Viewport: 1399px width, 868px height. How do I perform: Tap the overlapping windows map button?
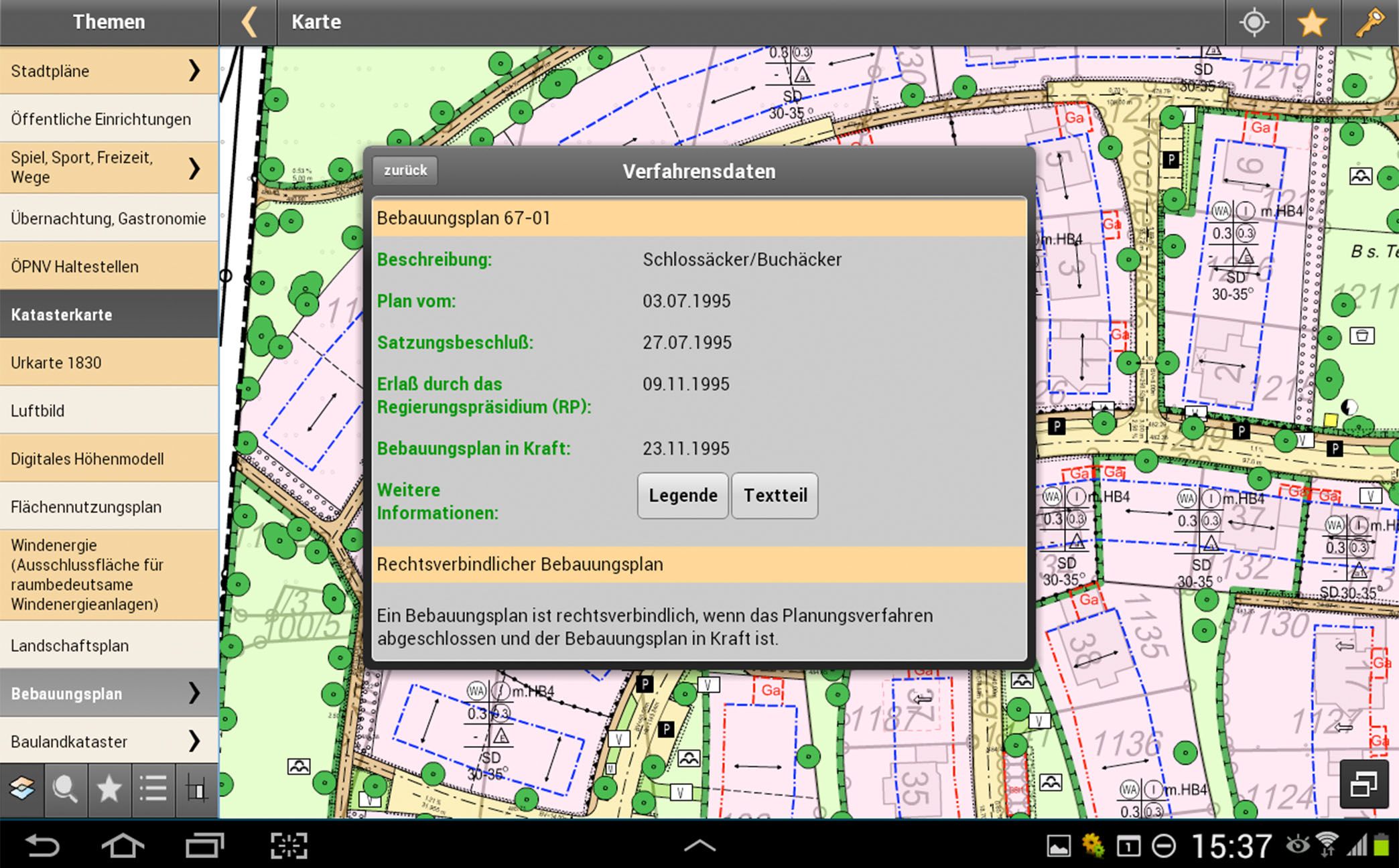pyautogui.click(x=1363, y=784)
